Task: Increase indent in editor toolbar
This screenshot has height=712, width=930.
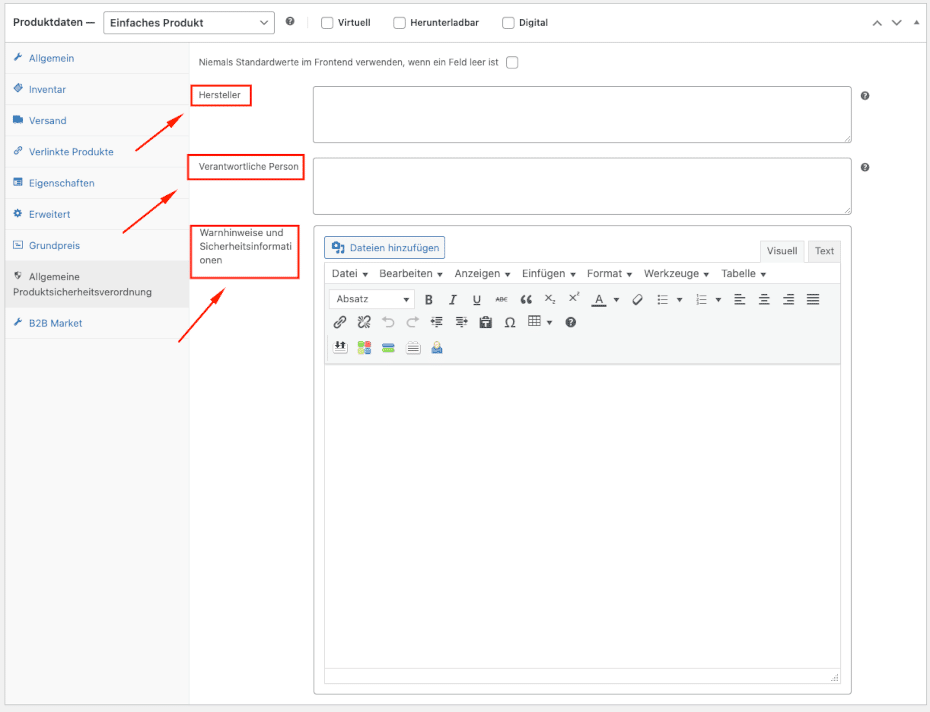Action: (x=461, y=322)
